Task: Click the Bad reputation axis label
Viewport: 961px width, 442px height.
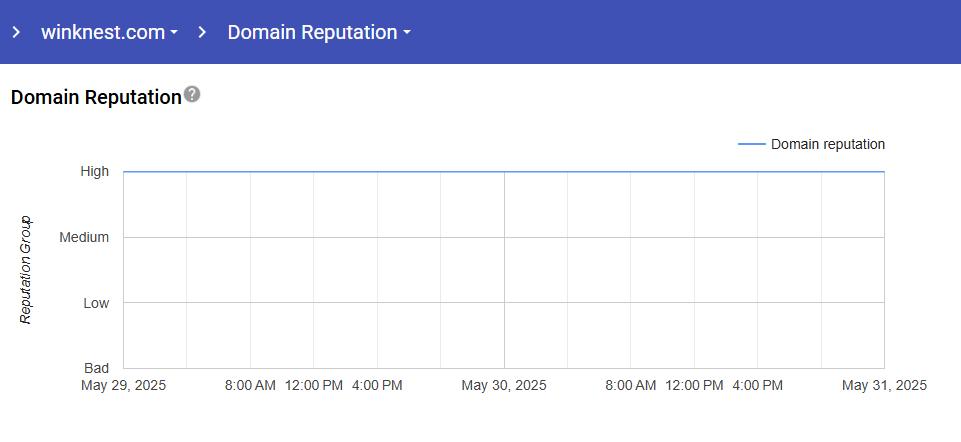Action: coord(96,368)
